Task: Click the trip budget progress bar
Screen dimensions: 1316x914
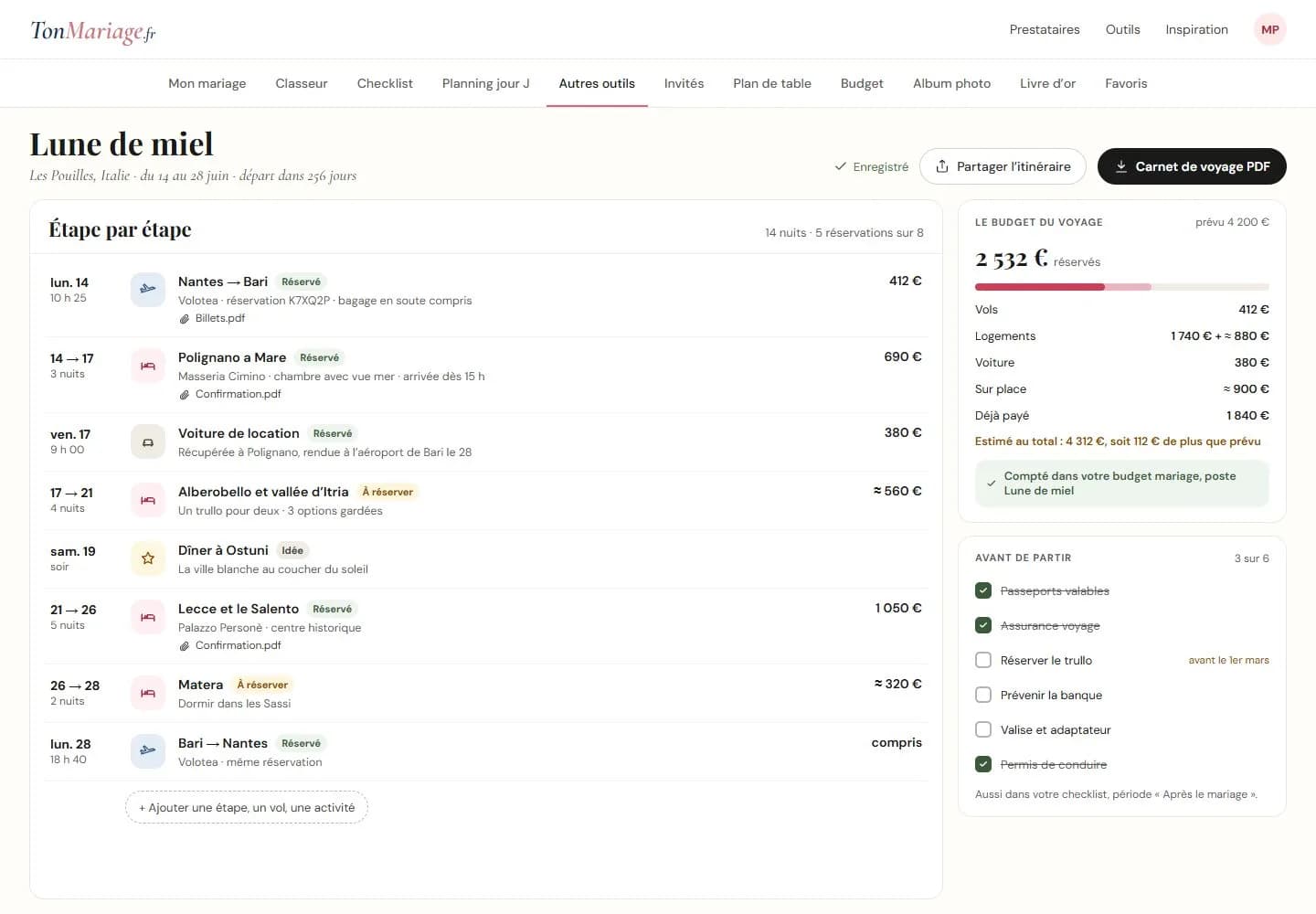Action: pos(1121,287)
